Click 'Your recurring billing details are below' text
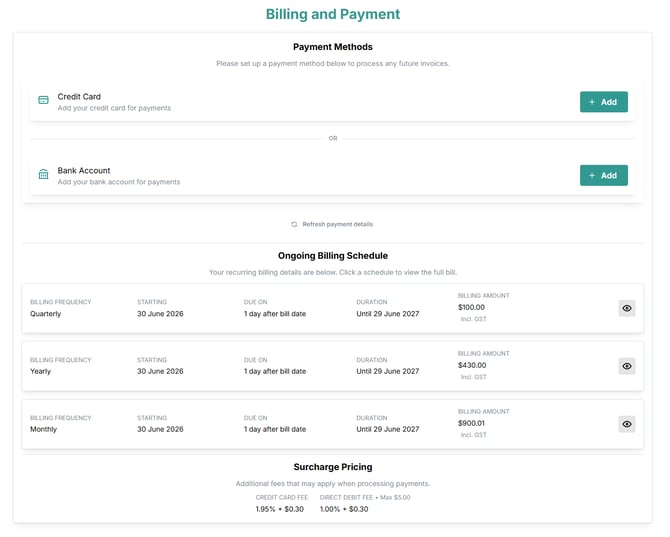Screen dimensions: 670x537 coord(332,272)
